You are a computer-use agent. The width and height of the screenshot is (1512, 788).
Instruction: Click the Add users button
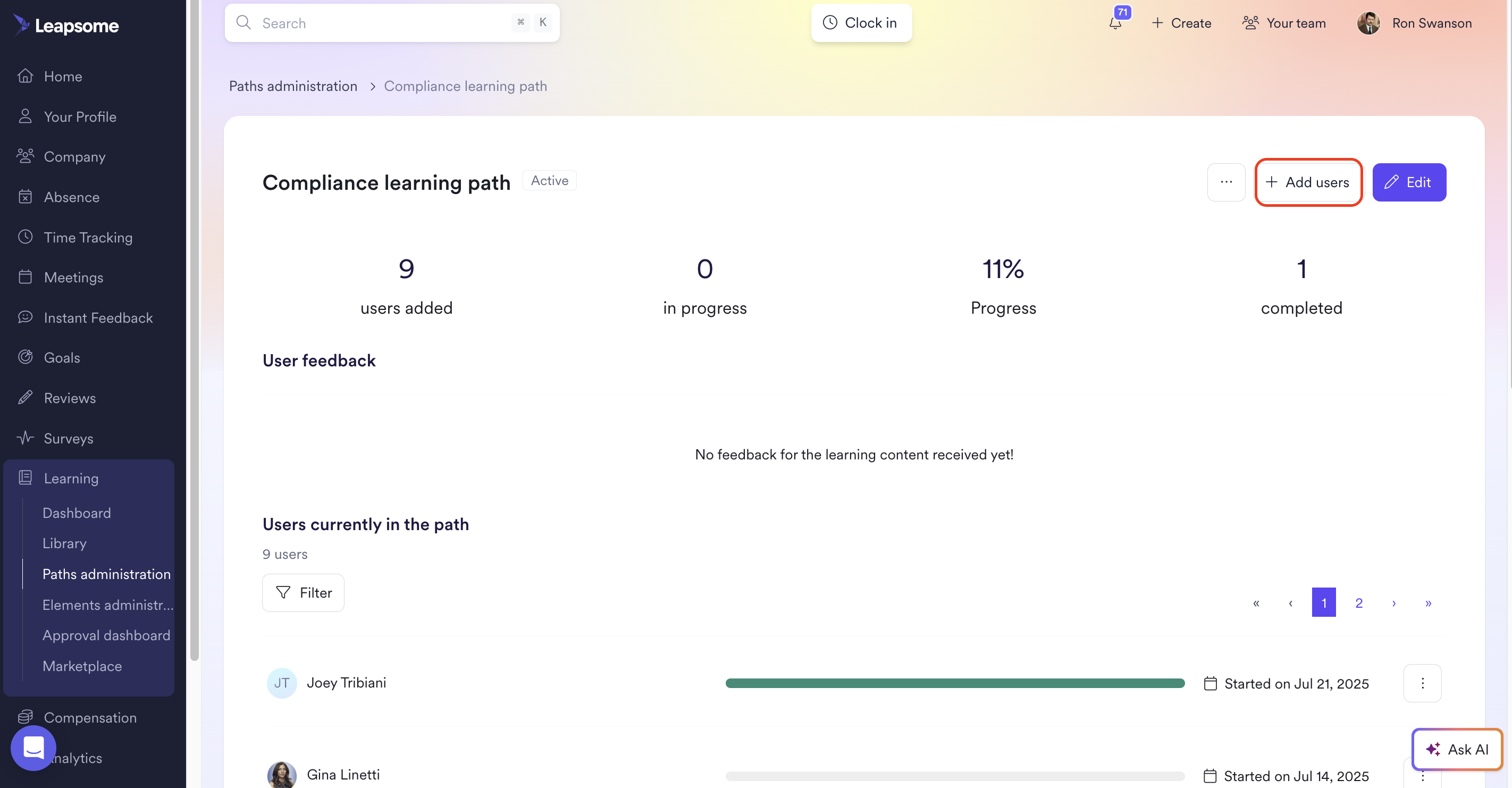(1308, 182)
